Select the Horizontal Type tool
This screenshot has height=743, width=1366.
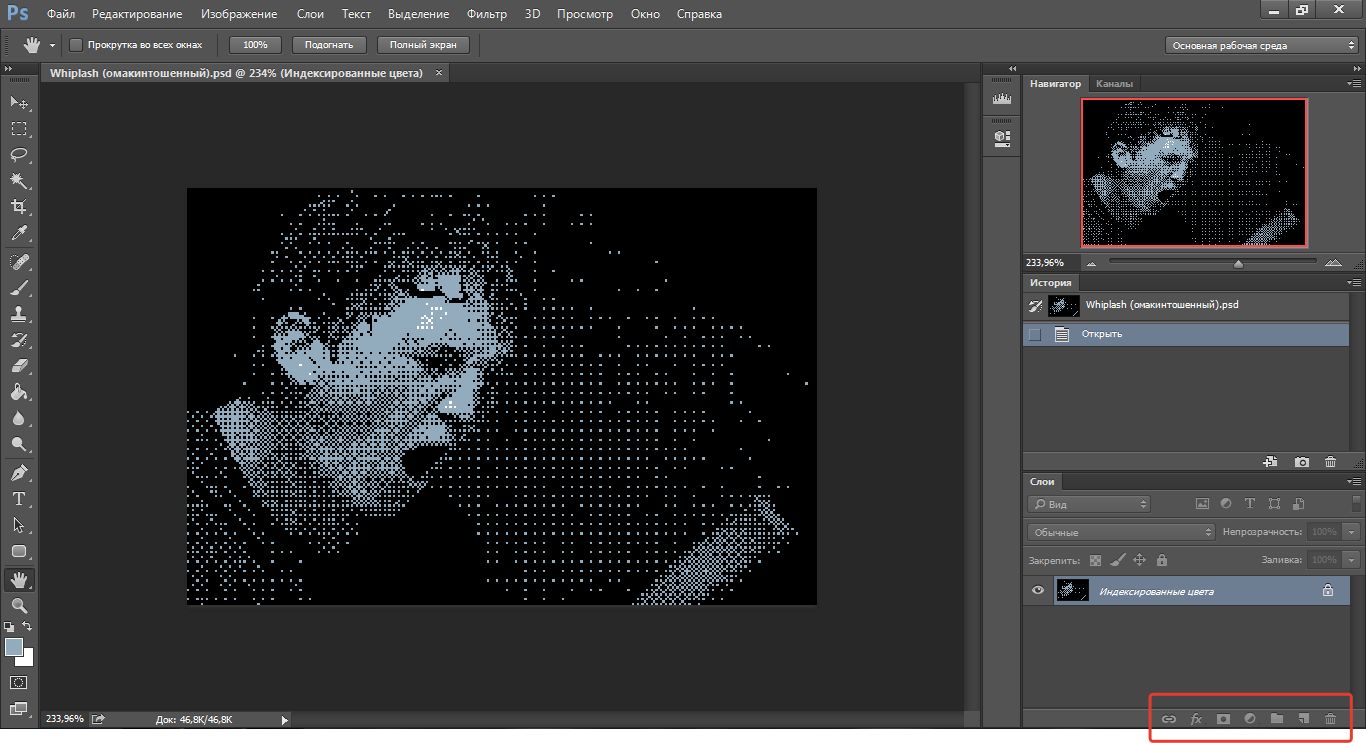pyautogui.click(x=19, y=499)
